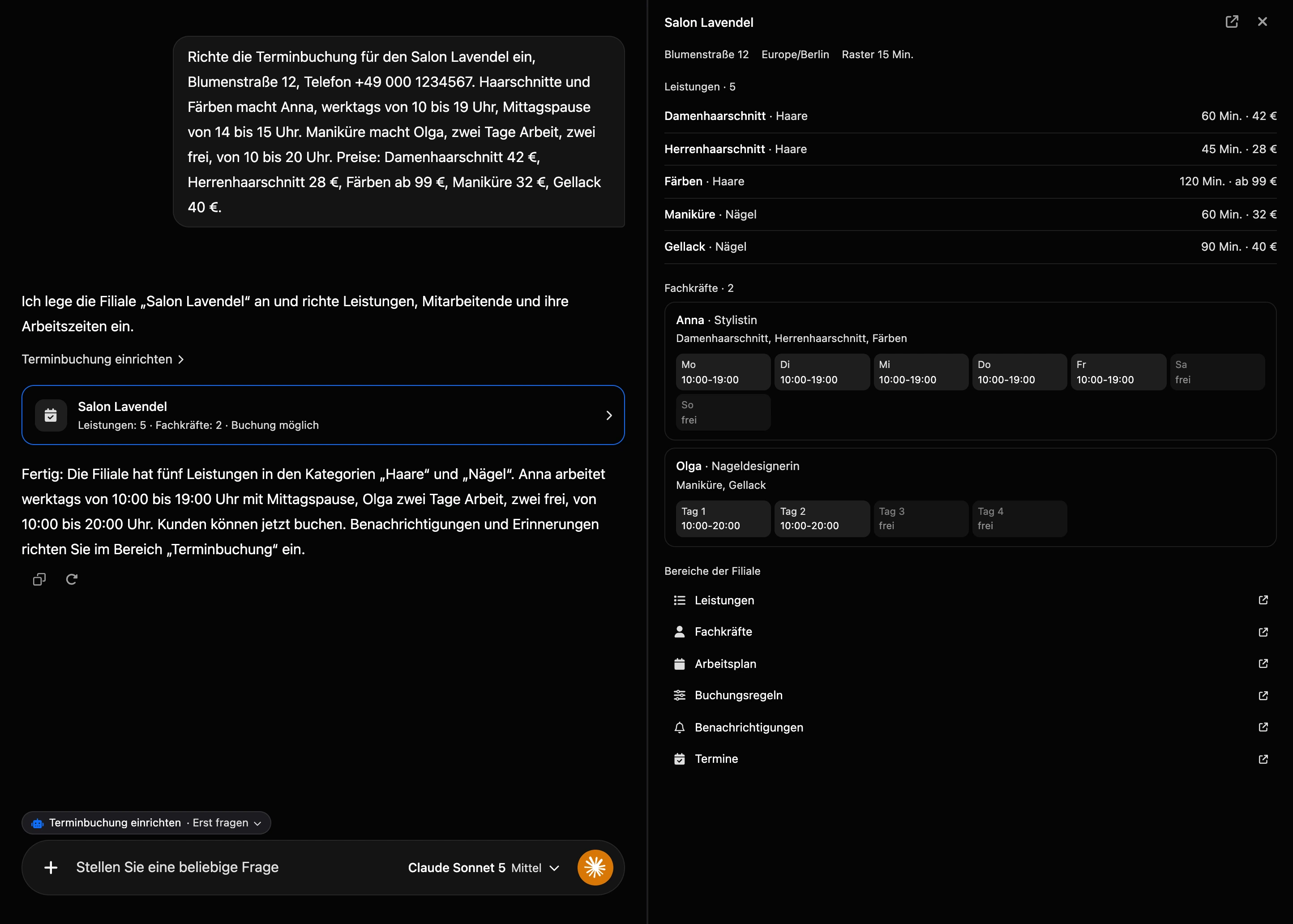
Task: Open the Buchungsregeln section
Action: click(971, 695)
